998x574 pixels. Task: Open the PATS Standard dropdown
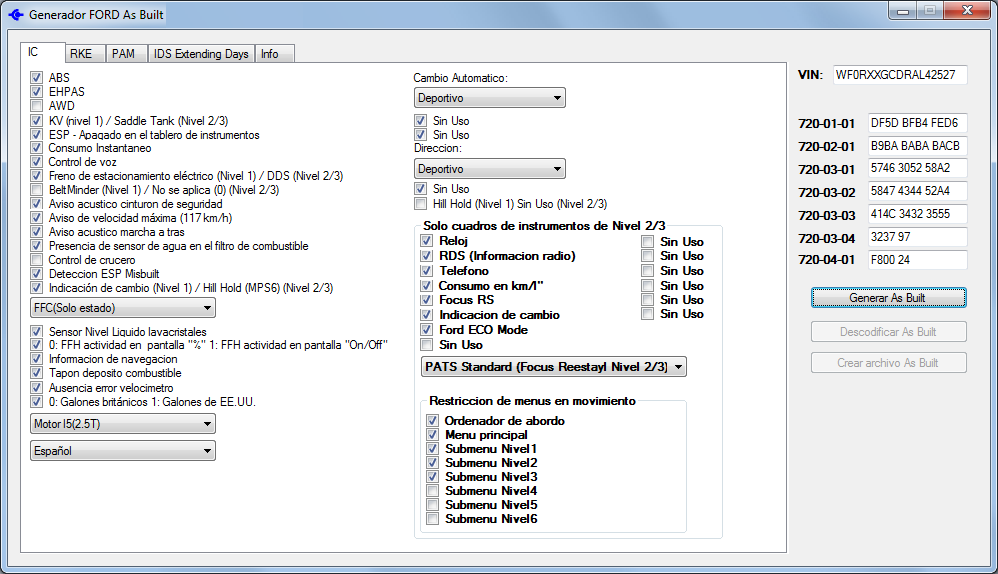click(553, 367)
